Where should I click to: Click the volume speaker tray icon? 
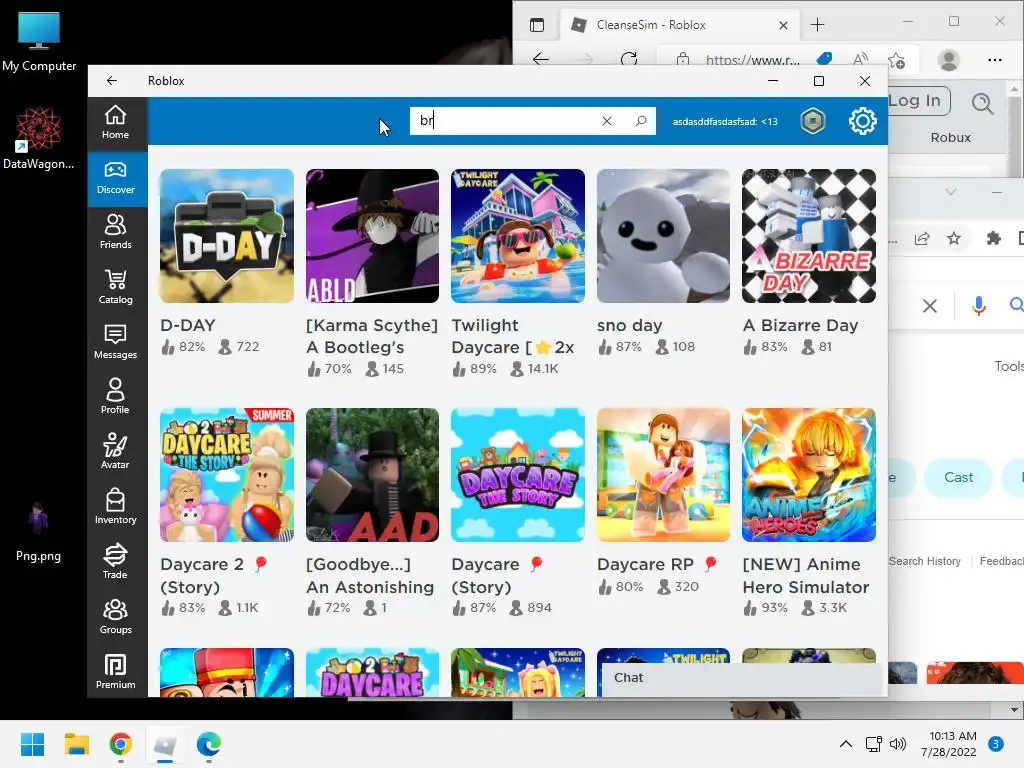pyautogui.click(x=898, y=744)
